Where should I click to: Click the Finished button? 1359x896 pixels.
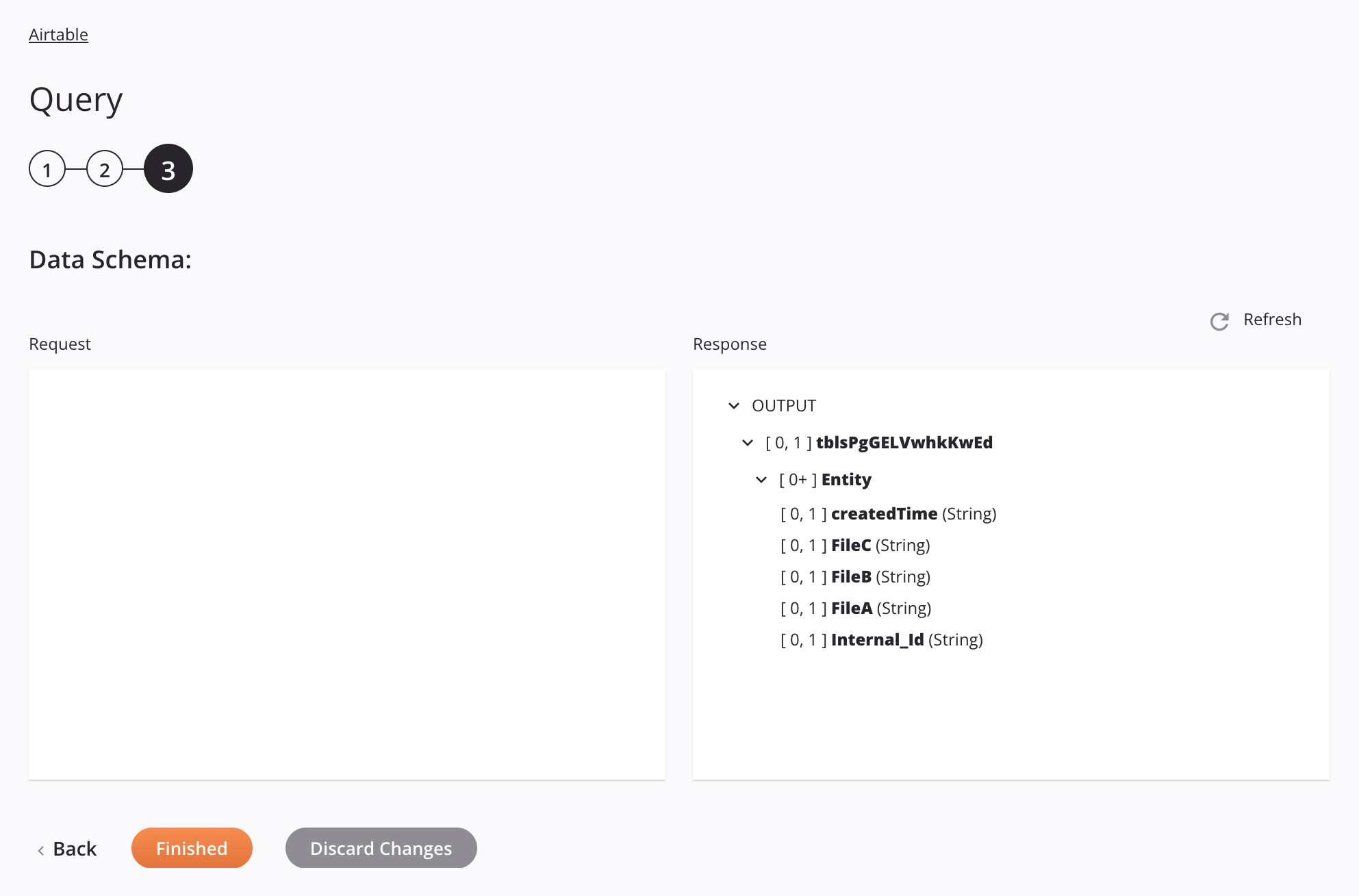pos(192,847)
